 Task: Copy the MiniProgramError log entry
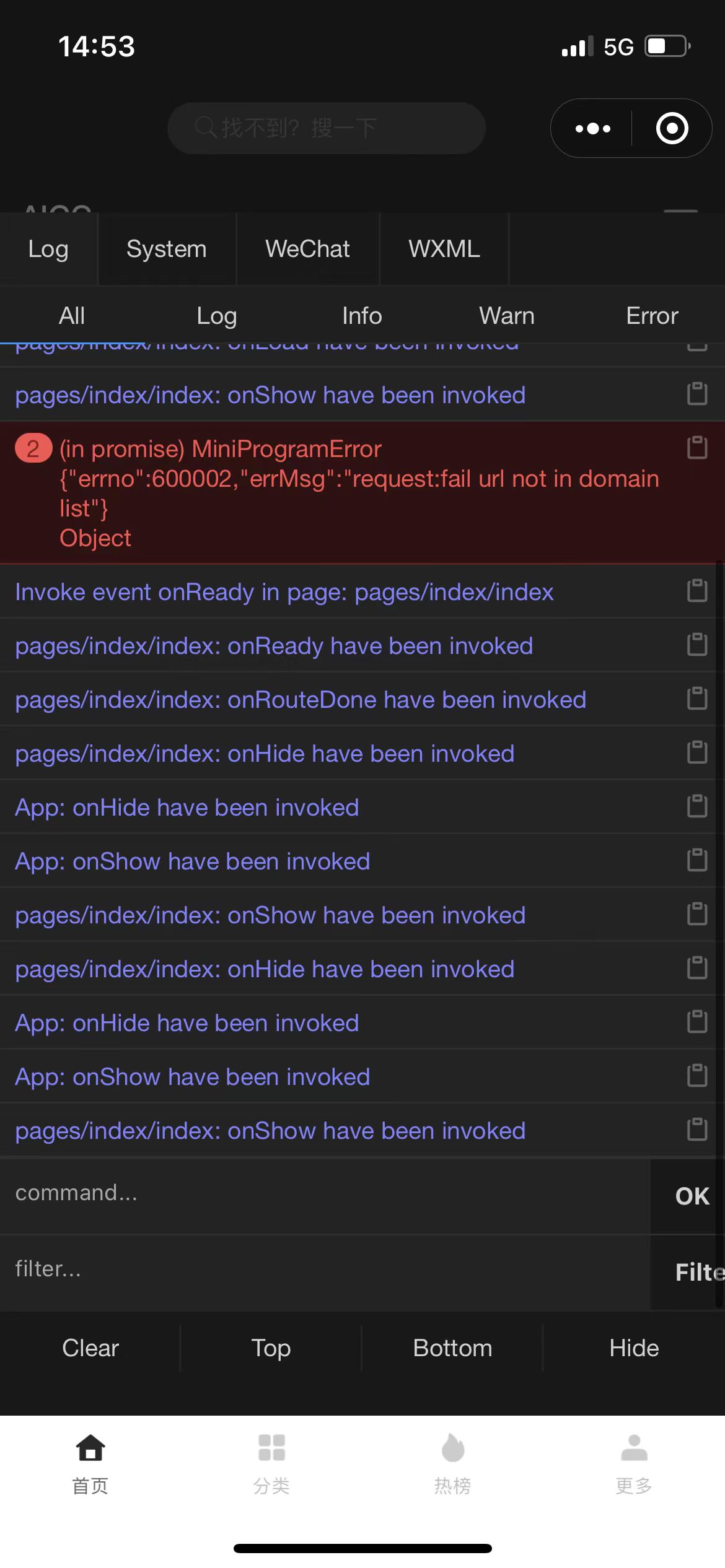point(697,448)
